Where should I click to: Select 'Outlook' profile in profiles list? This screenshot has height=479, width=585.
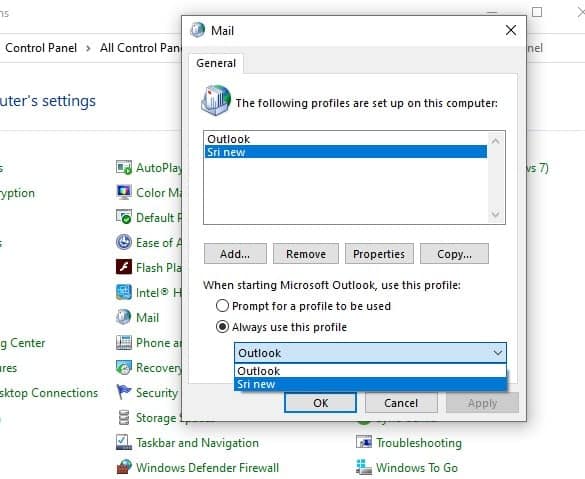pos(345,139)
